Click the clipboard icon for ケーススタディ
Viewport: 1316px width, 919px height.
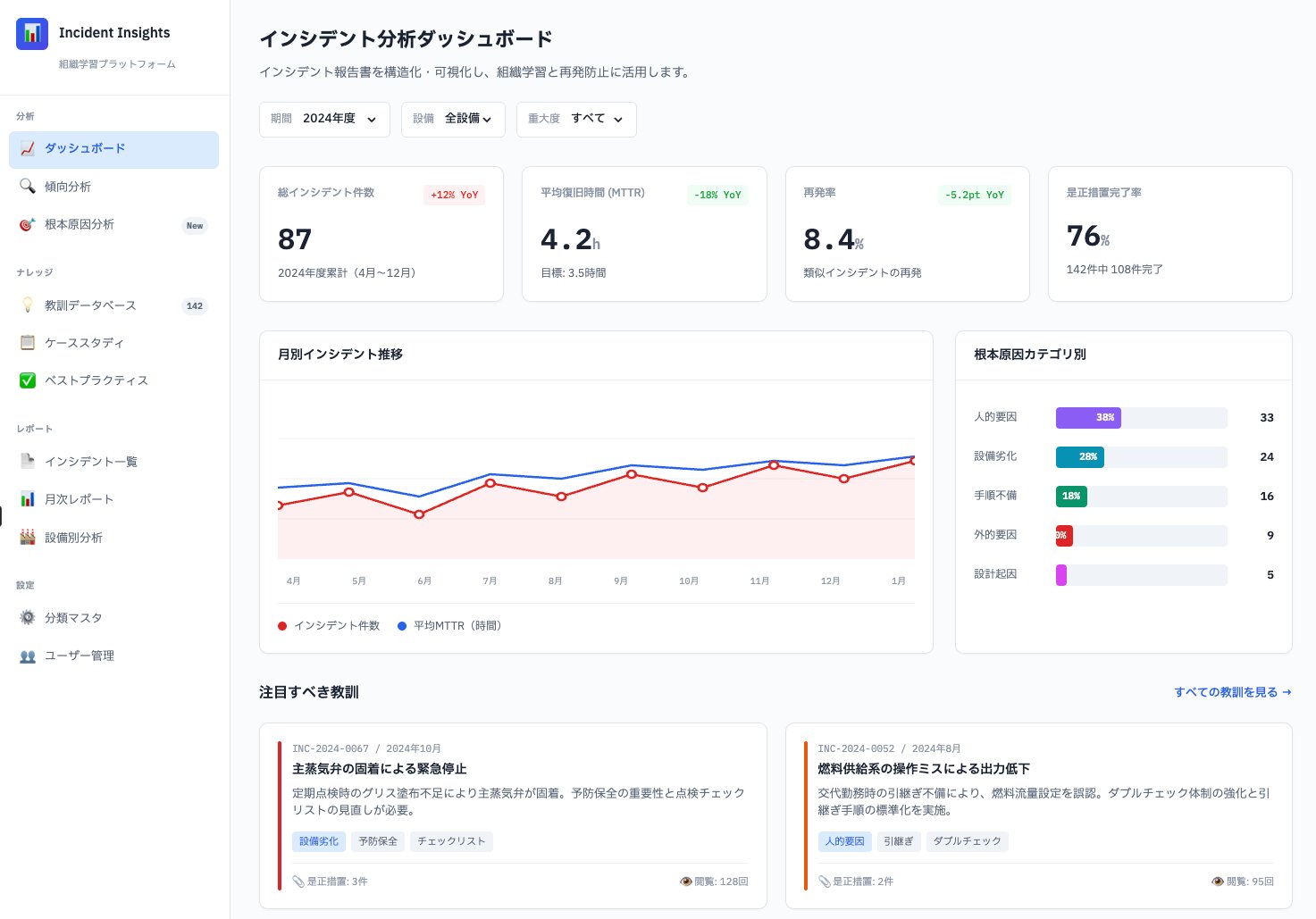(28, 343)
